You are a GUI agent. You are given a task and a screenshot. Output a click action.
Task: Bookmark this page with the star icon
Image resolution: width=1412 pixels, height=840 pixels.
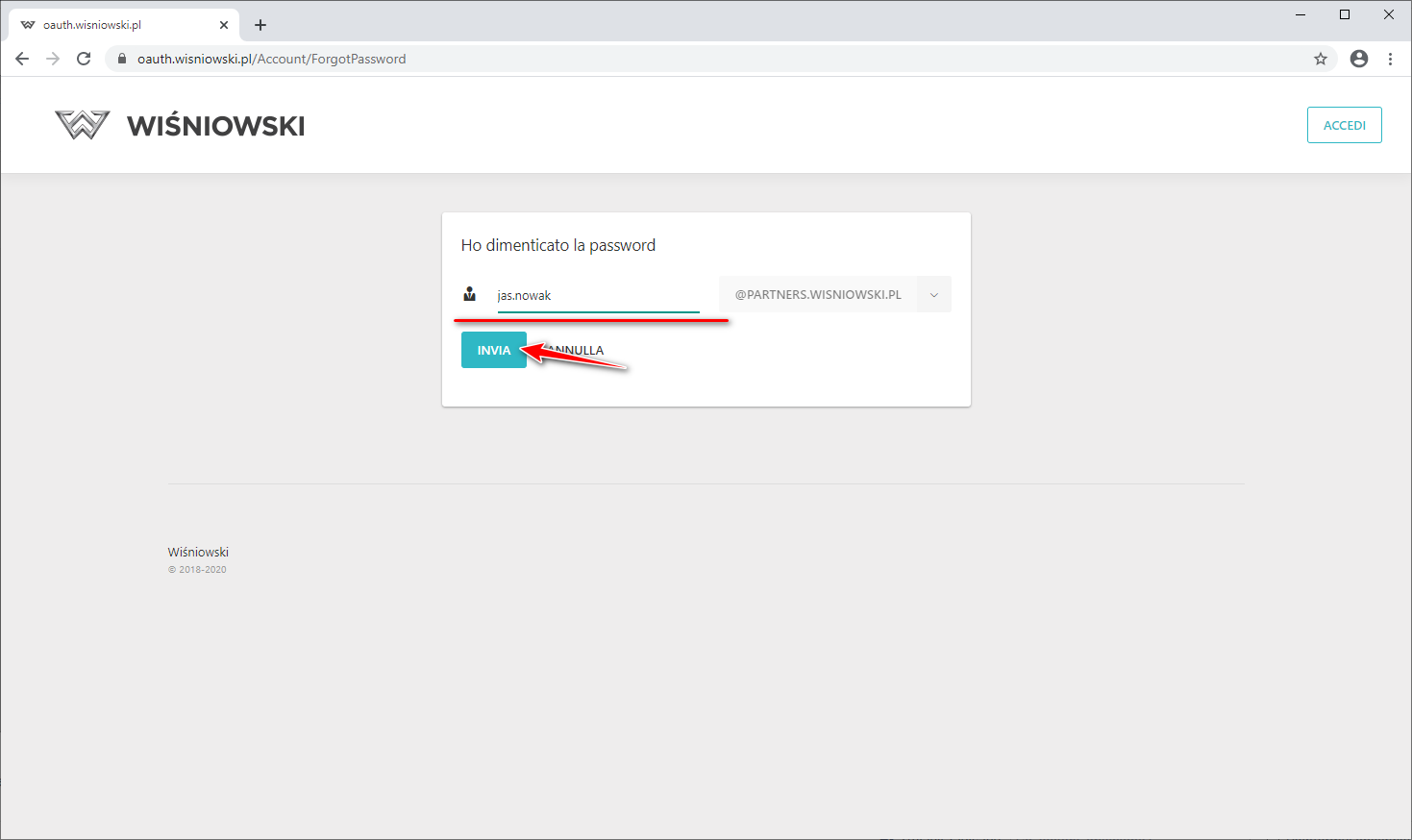(1321, 59)
